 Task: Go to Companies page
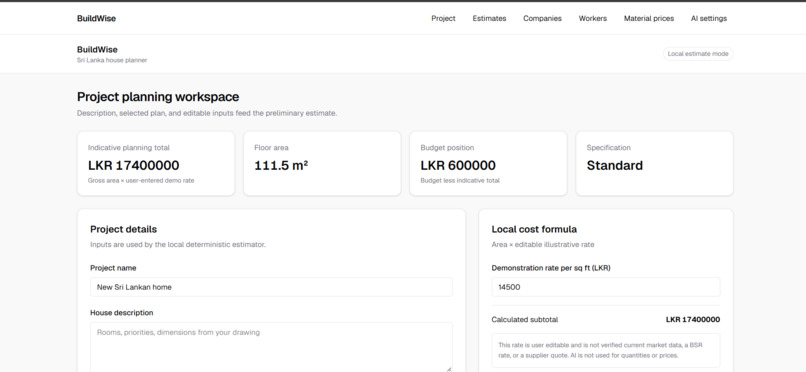[542, 18]
